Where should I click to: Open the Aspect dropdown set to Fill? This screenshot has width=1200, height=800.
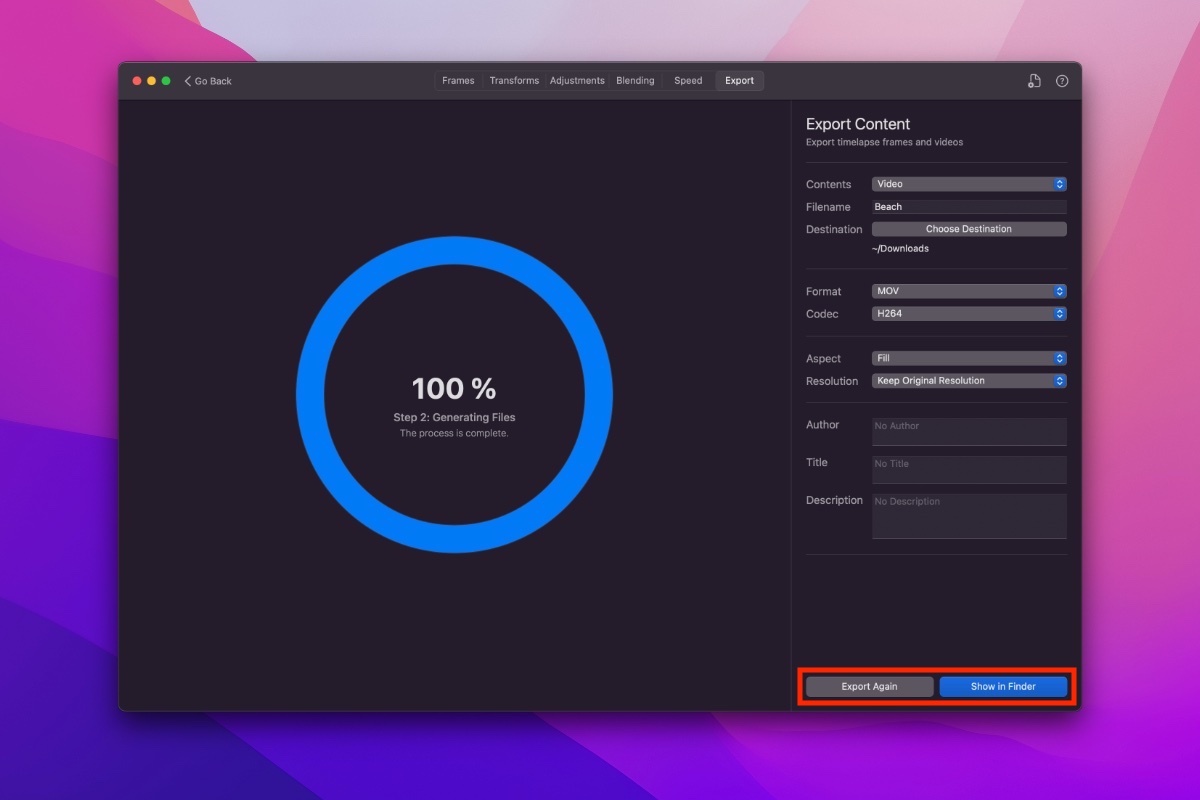pos(969,358)
